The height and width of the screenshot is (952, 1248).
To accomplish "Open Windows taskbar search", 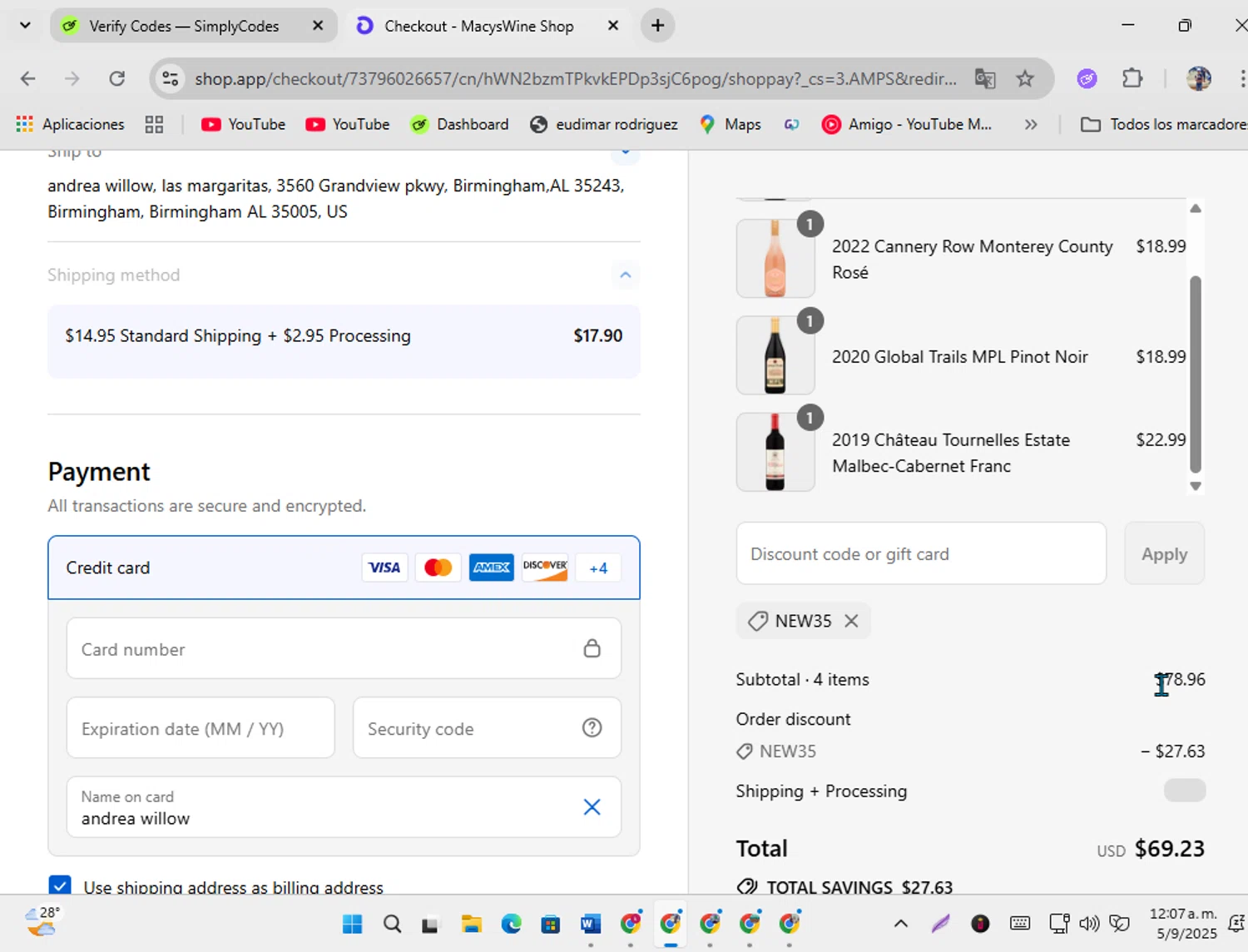I will [392, 924].
